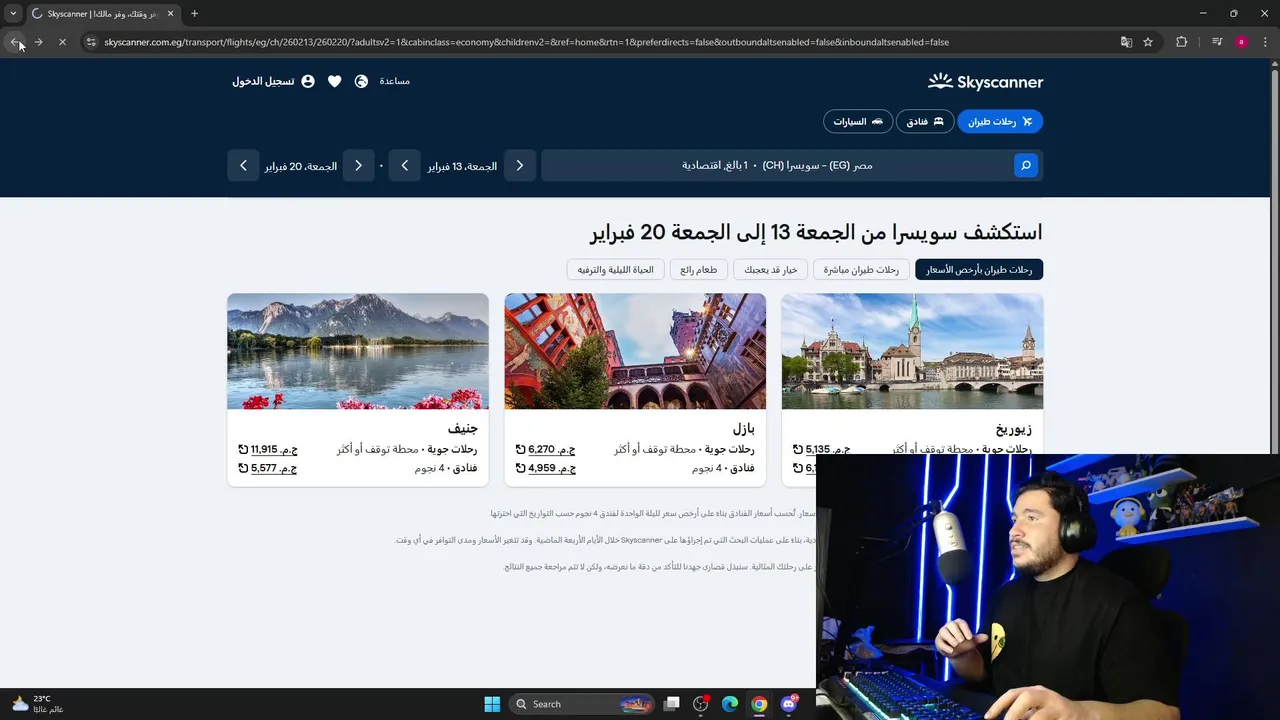Click the user profile icon beside تسجيل الدخول
1280x720 pixels.
click(308, 81)
